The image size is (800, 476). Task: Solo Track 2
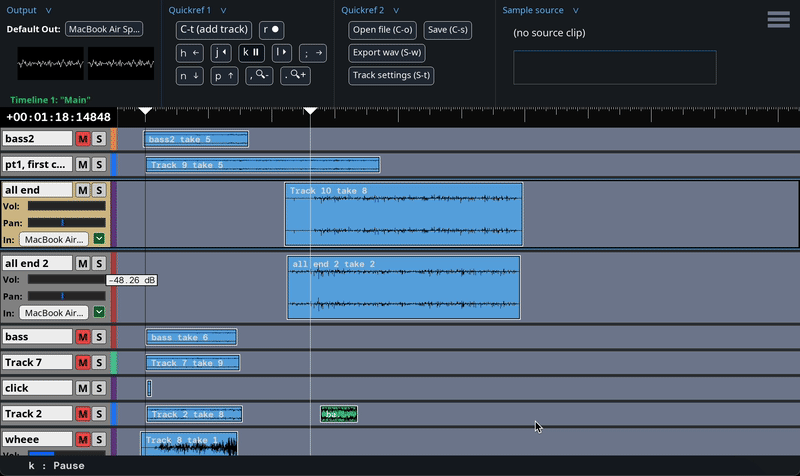click(x=99, y=413)
